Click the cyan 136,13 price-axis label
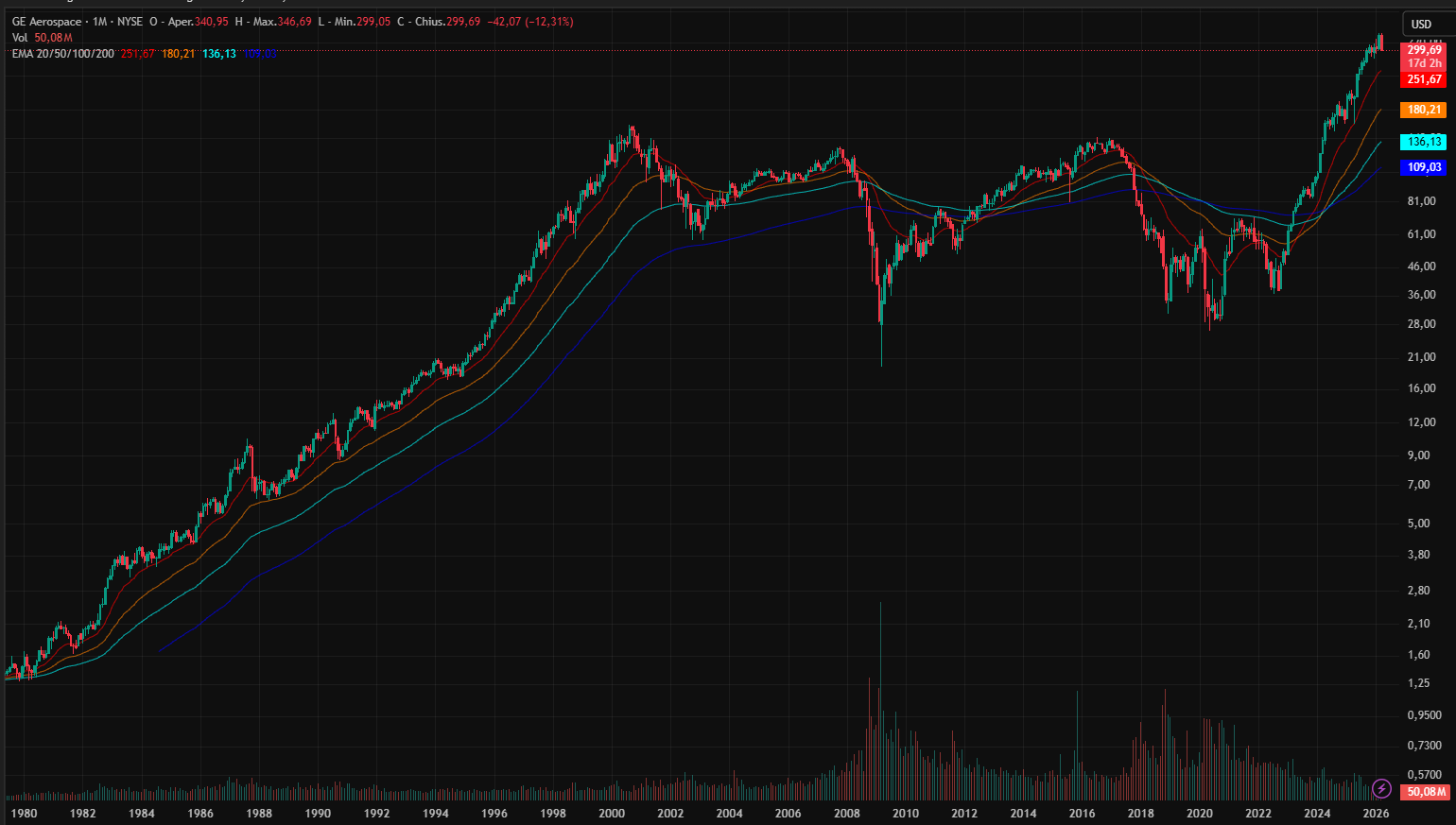This screenshot has width=1456, height=825. [x=1424, y=143]
